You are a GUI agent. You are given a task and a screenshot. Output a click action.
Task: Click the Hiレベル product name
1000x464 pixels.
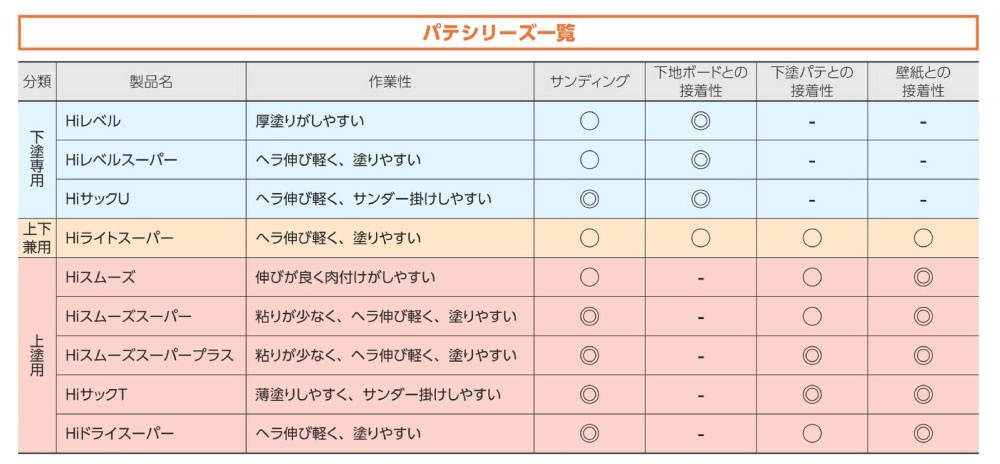(x=93, y=121)
